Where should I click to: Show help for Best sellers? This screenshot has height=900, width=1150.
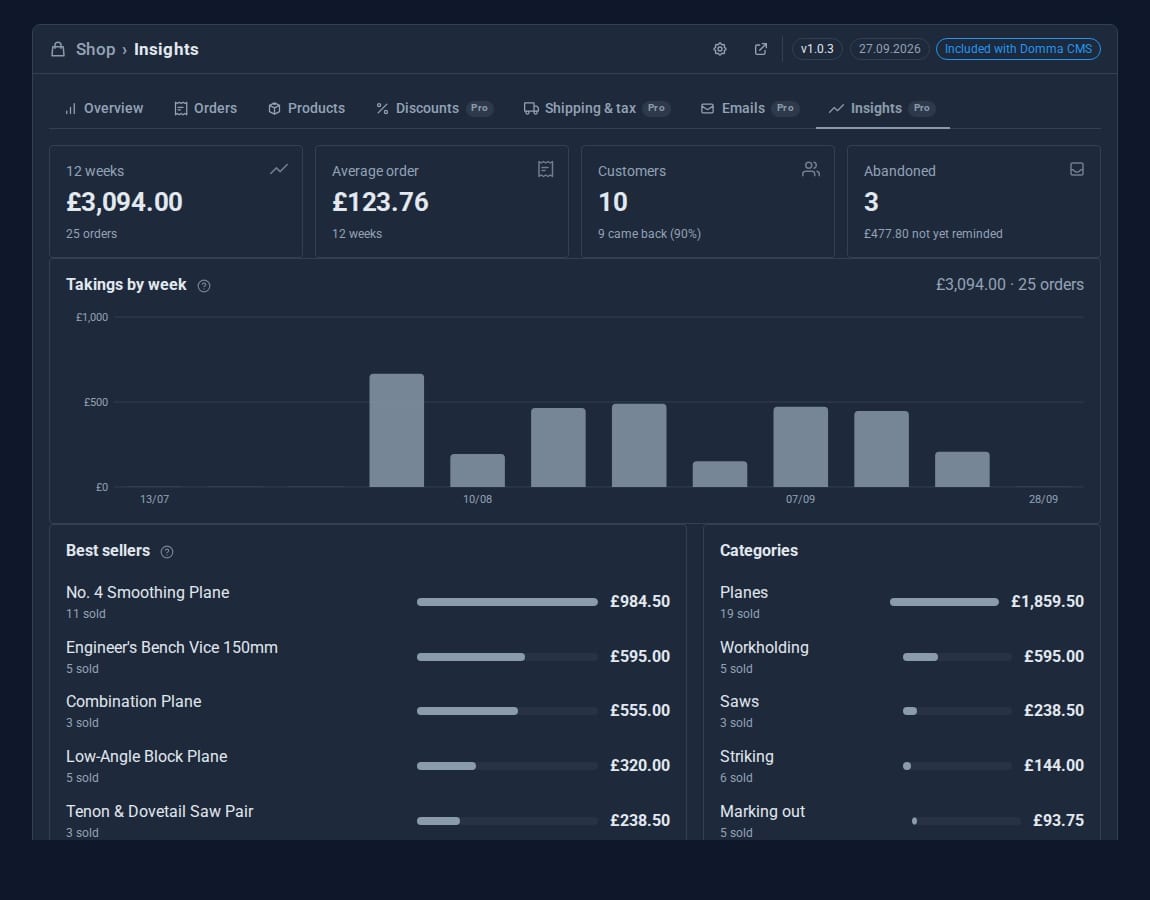coord(167,552)
